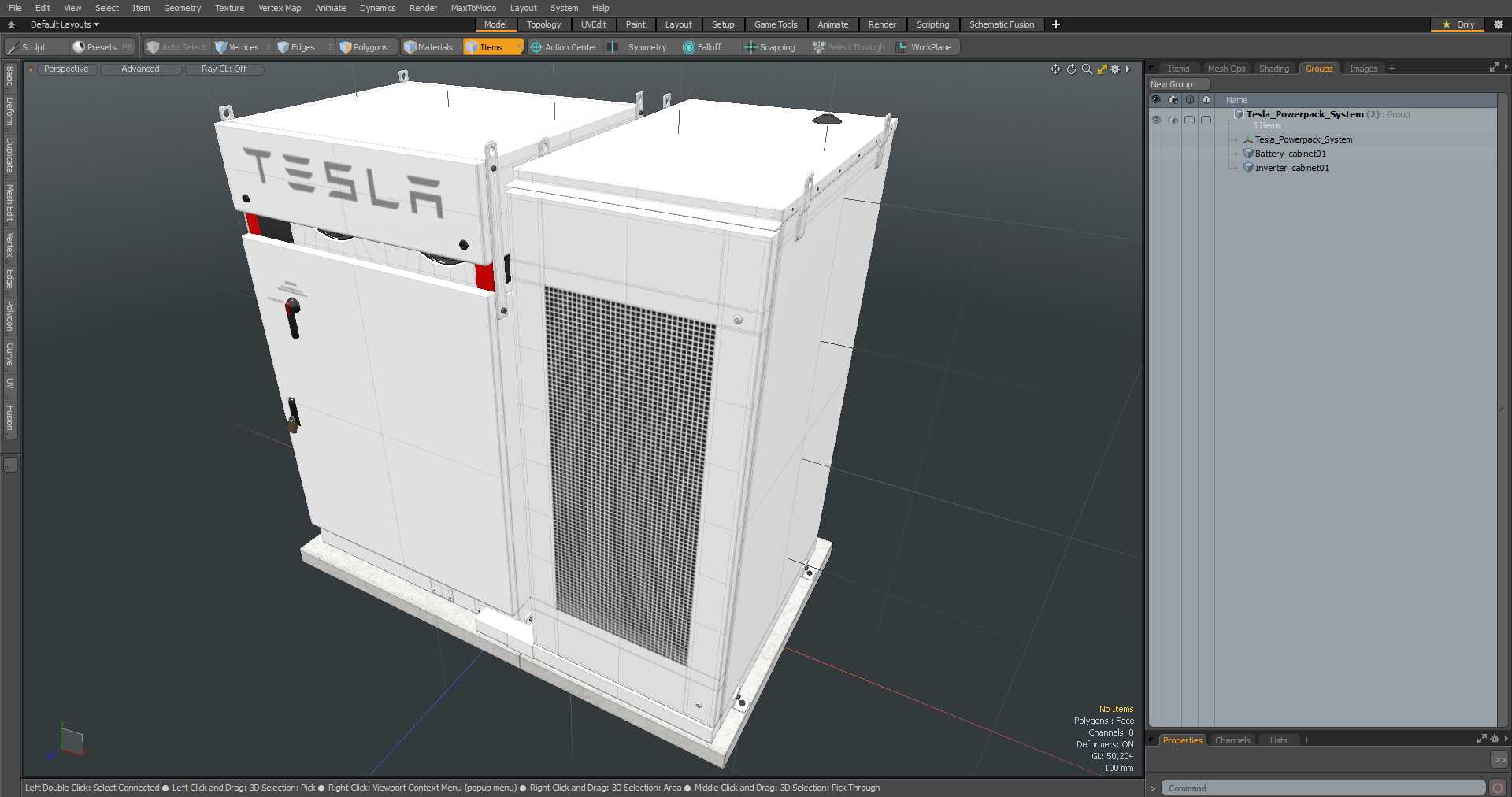Switch to the UVEdit layout tab

(594, 24)
